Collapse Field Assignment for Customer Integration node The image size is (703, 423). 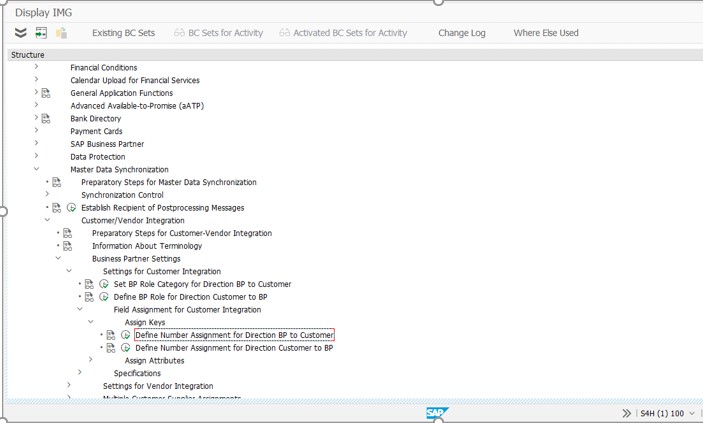80,309
